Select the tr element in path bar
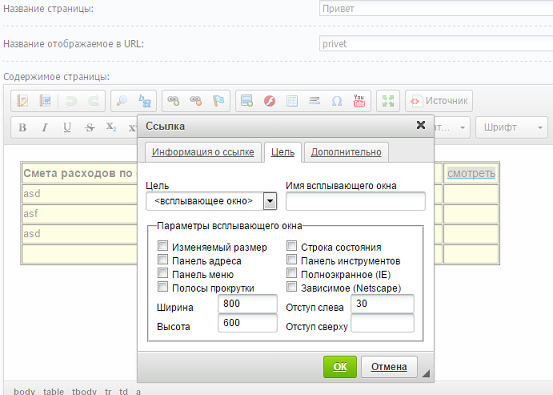 coord(108,391)
